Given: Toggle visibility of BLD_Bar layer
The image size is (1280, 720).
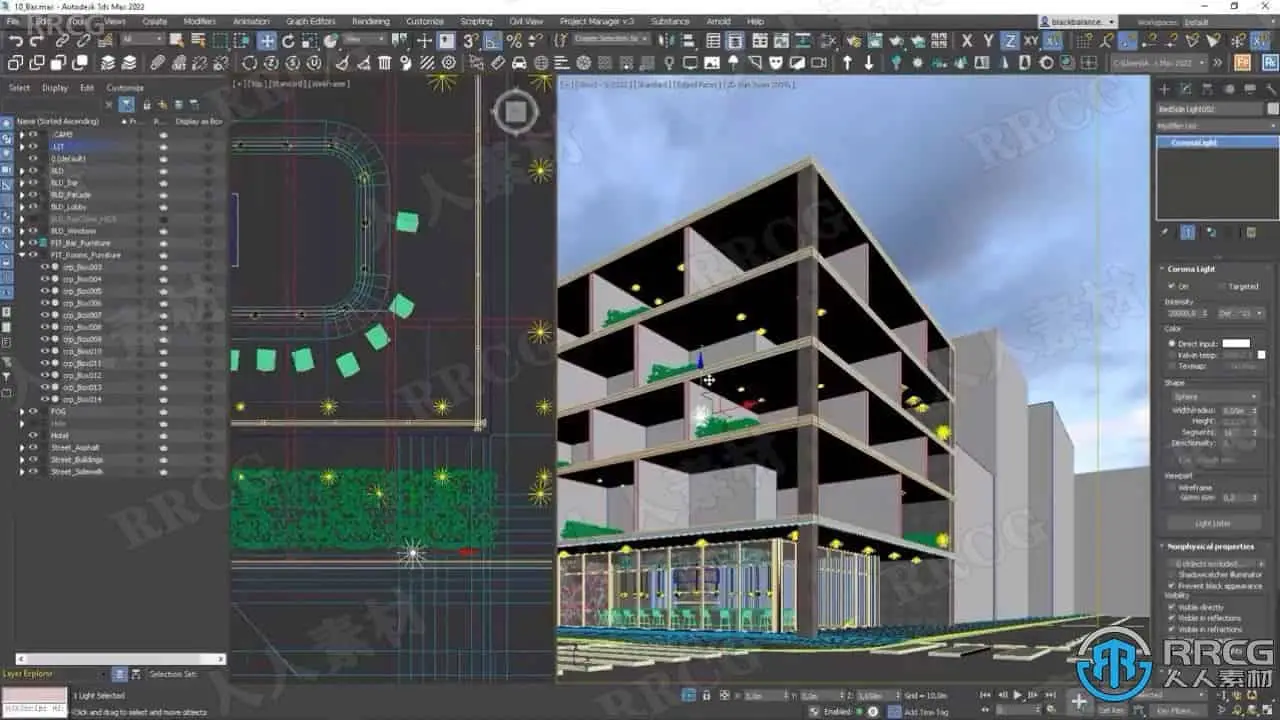Looking at the screenshot, I should click(x=33, y=183).
